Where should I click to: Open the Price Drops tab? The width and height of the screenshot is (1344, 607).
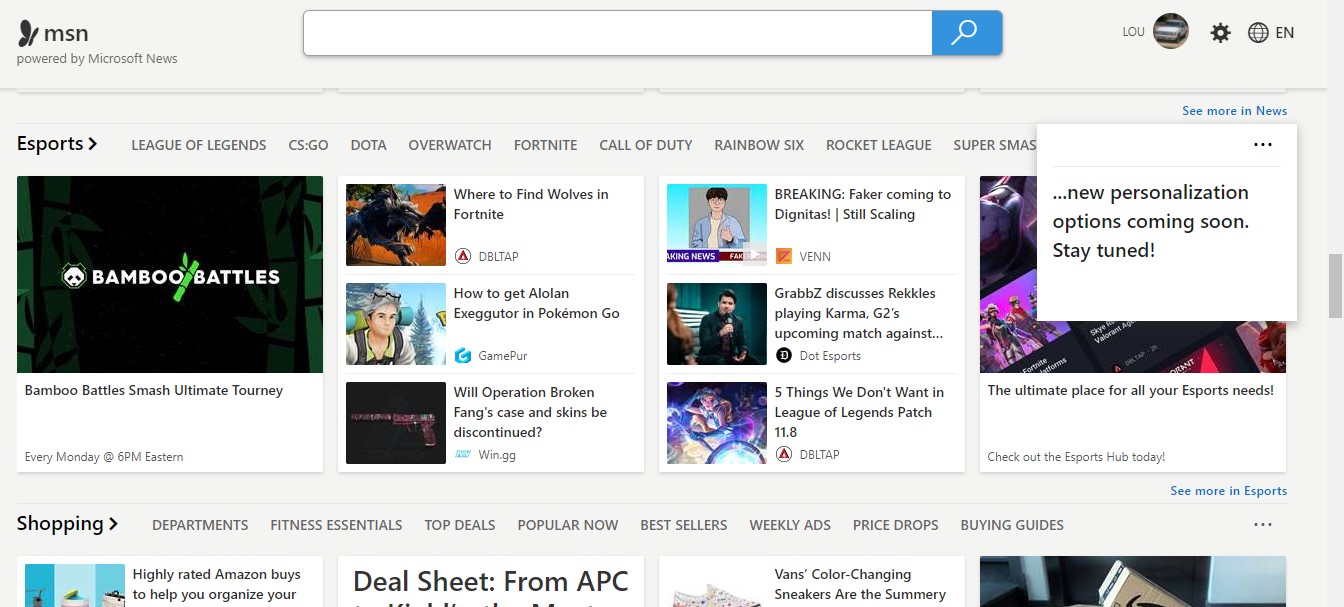(x=896, y=525)
